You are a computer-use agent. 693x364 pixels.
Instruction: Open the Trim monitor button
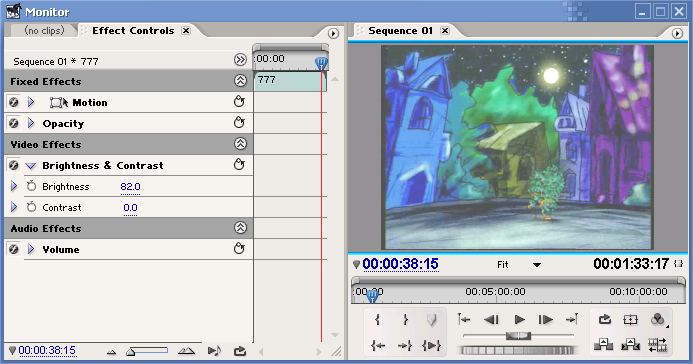click(x=658, y=345)
